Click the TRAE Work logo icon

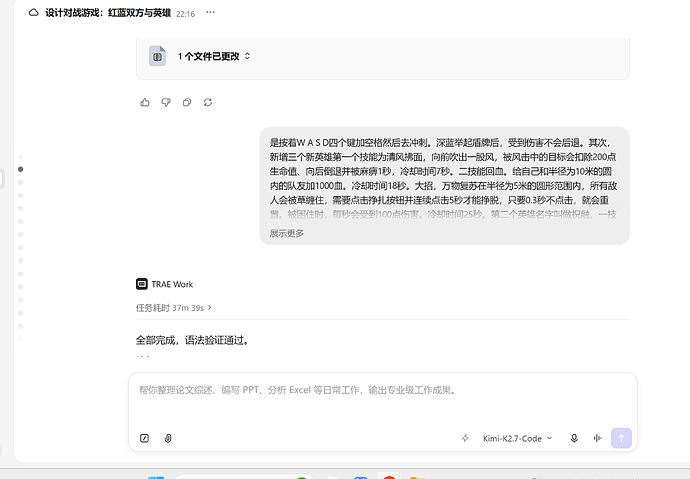coord(142,284)
